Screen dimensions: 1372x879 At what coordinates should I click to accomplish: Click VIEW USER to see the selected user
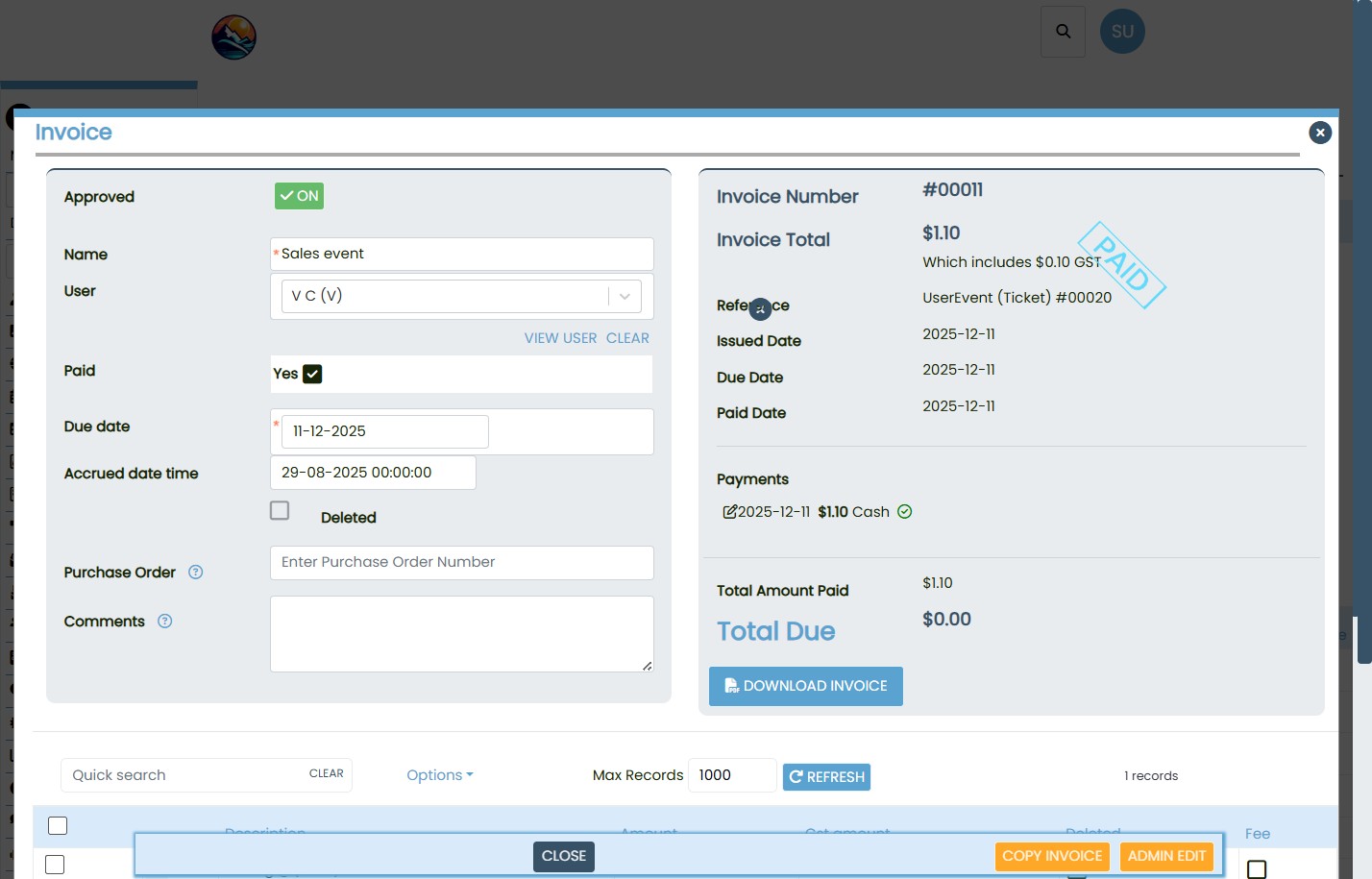tap(560, 337)
